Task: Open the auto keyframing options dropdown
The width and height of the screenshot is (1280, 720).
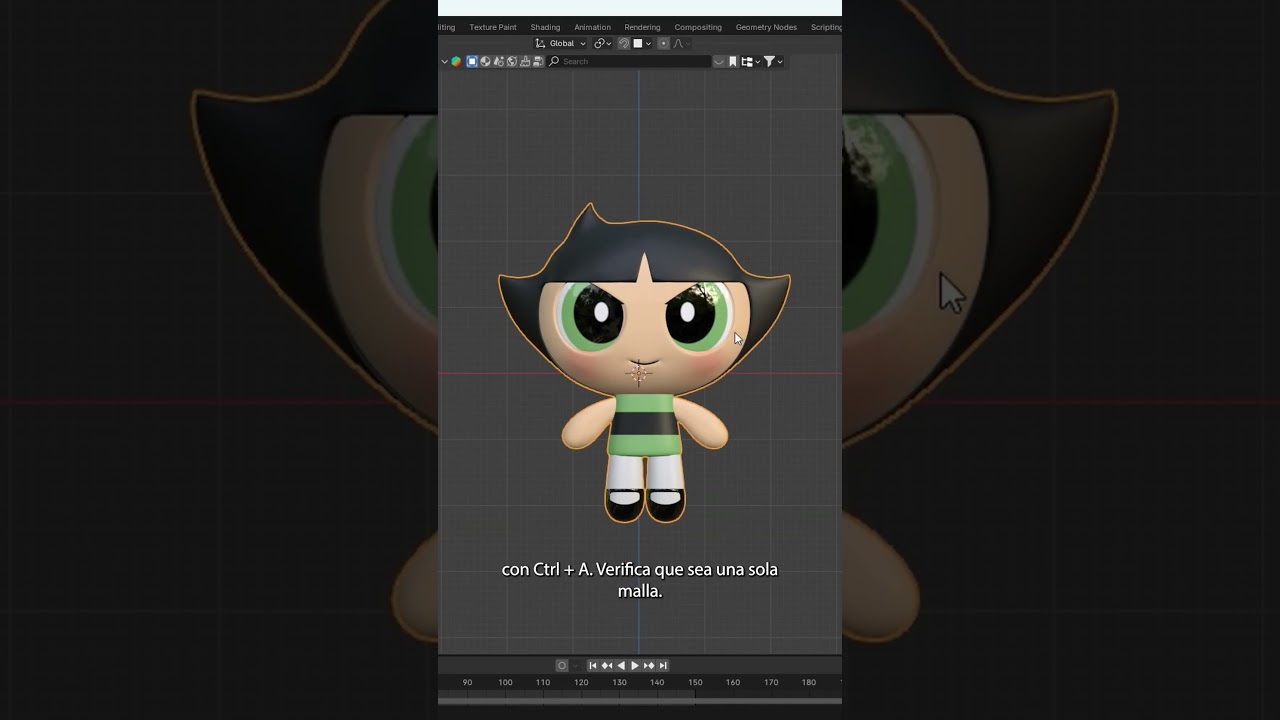Action: [x=575, y=665]
